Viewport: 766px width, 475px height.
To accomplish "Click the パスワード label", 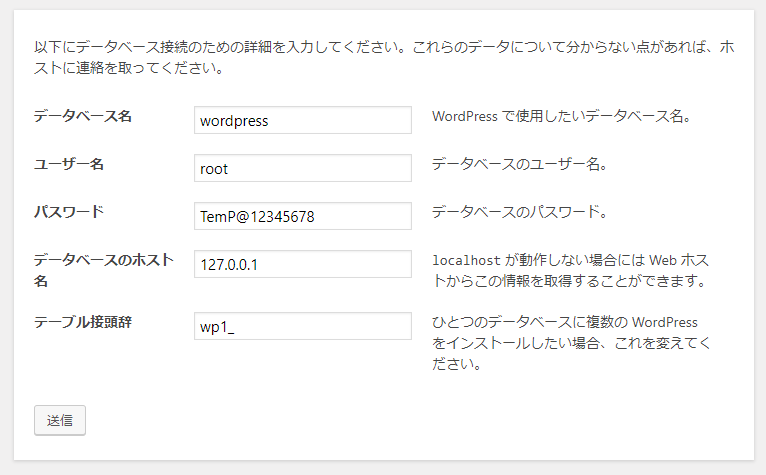I will pos(69,212).
